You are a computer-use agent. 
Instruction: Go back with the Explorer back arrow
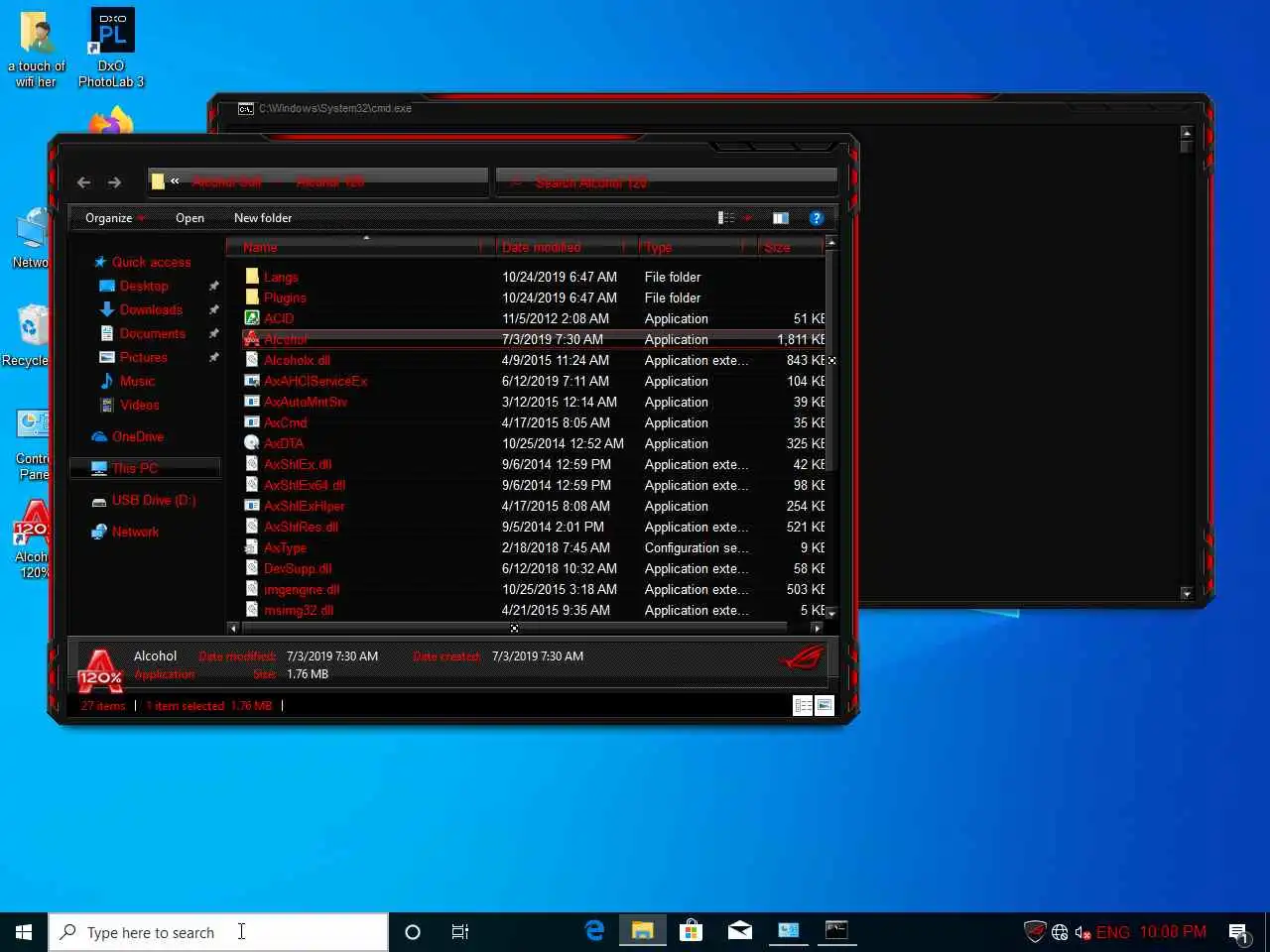(84, 182)
